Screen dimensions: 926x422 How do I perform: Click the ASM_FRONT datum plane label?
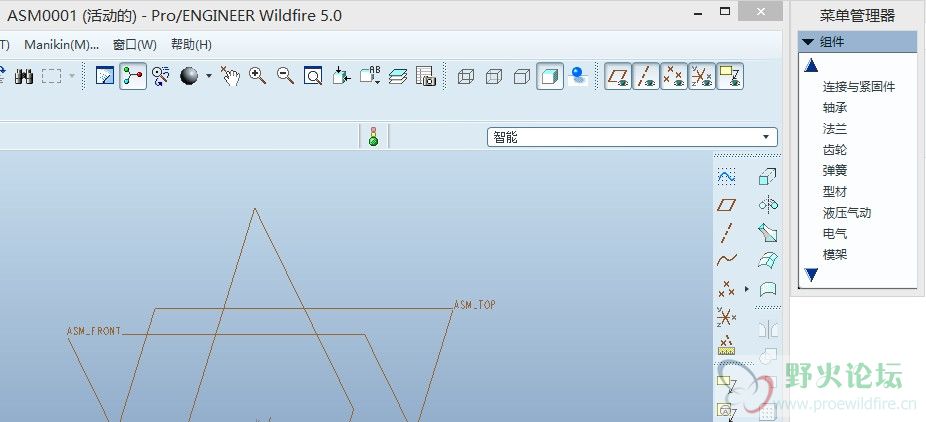[94, 331]
